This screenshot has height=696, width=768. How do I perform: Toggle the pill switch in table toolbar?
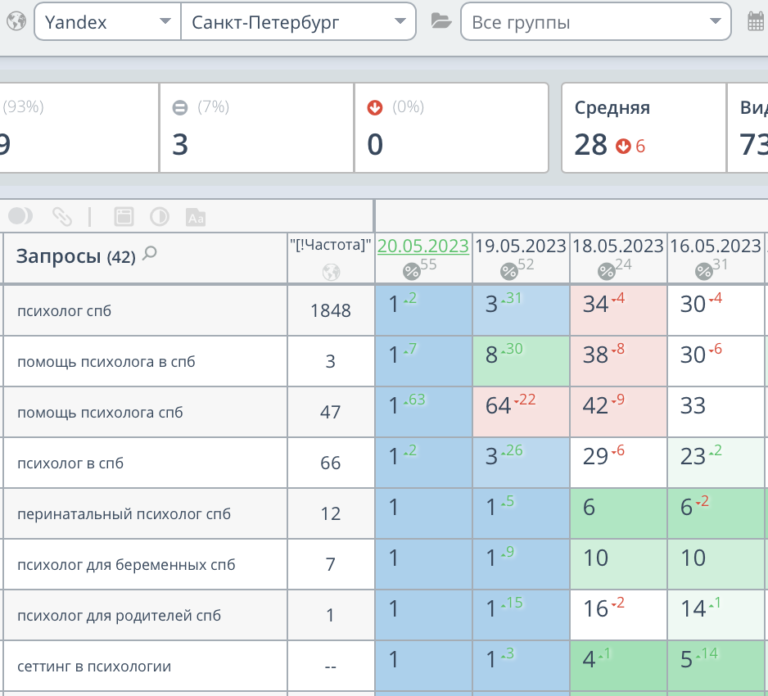tap(21, 216)
